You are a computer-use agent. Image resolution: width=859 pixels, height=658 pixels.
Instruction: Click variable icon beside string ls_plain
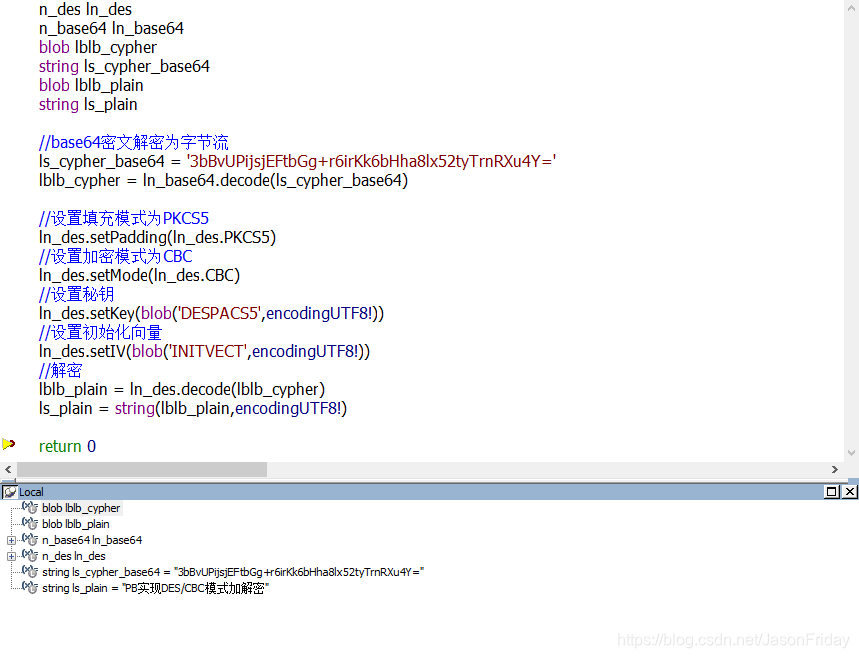30,587
